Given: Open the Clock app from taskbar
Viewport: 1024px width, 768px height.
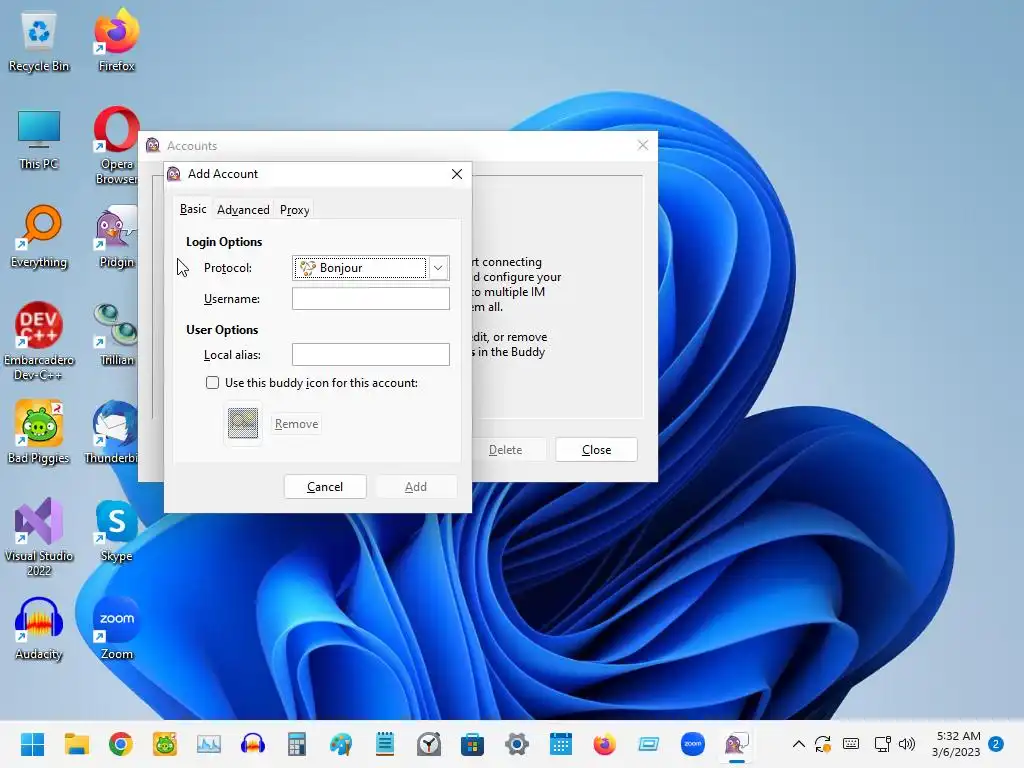Looking at the screenshot, I should (429, 744).
